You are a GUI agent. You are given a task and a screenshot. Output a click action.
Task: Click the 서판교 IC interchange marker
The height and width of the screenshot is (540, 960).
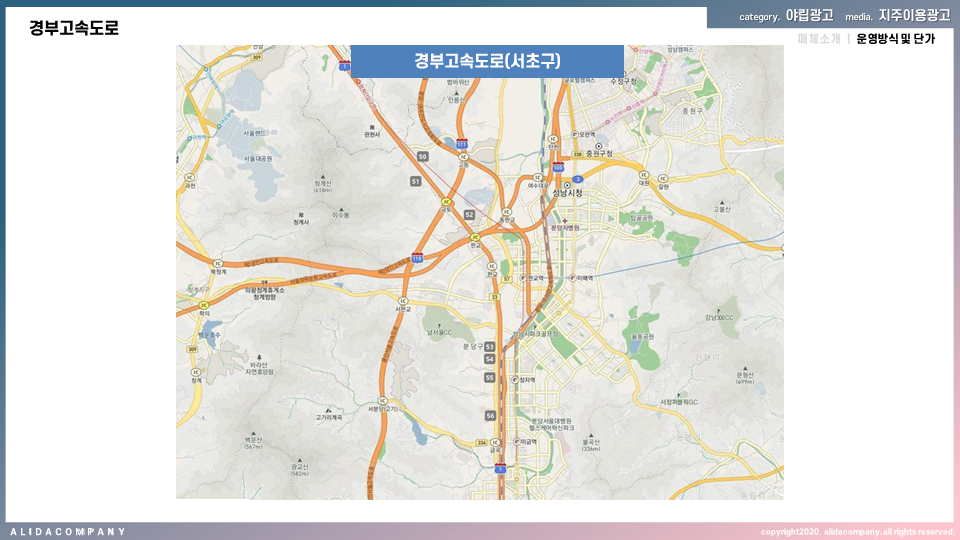coord(403,300)
